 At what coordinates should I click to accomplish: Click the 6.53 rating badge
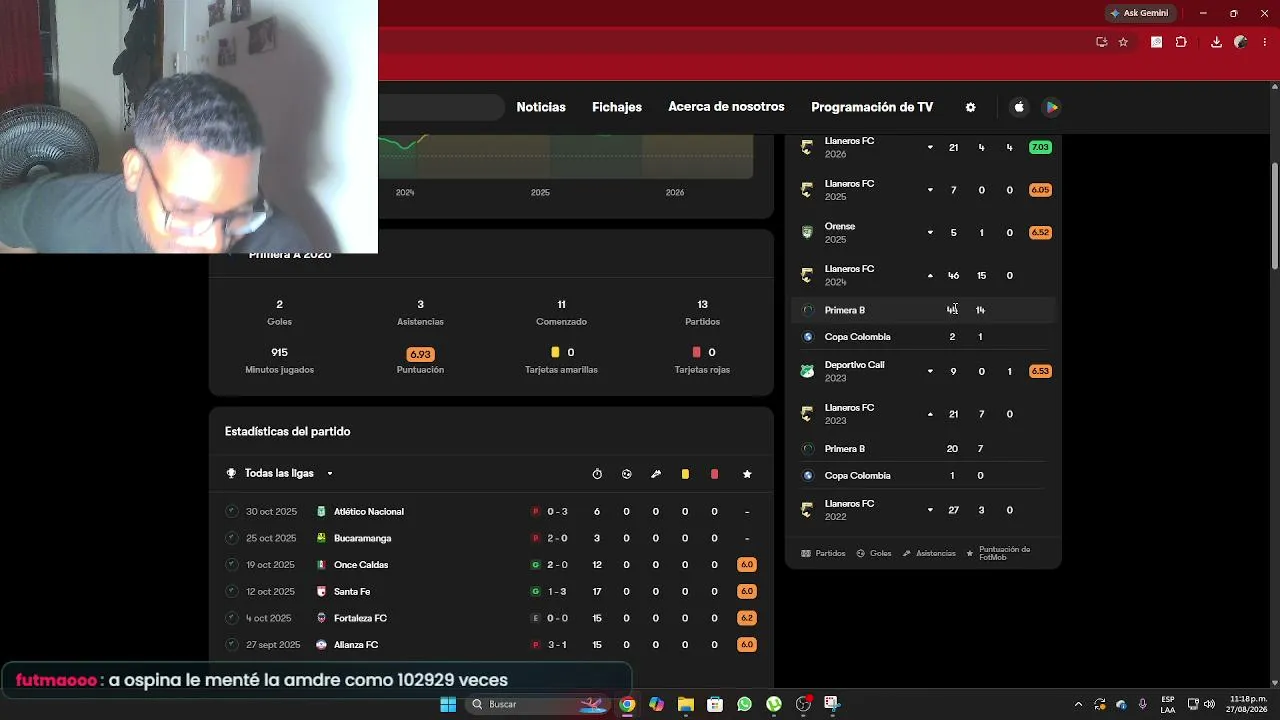[1040, 371]
